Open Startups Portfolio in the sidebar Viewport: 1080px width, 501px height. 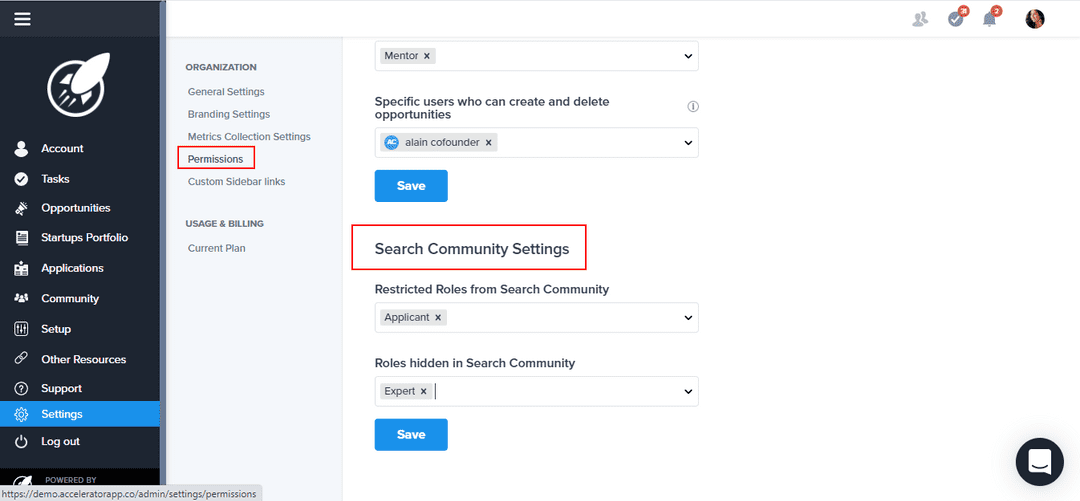pos(84,238)
